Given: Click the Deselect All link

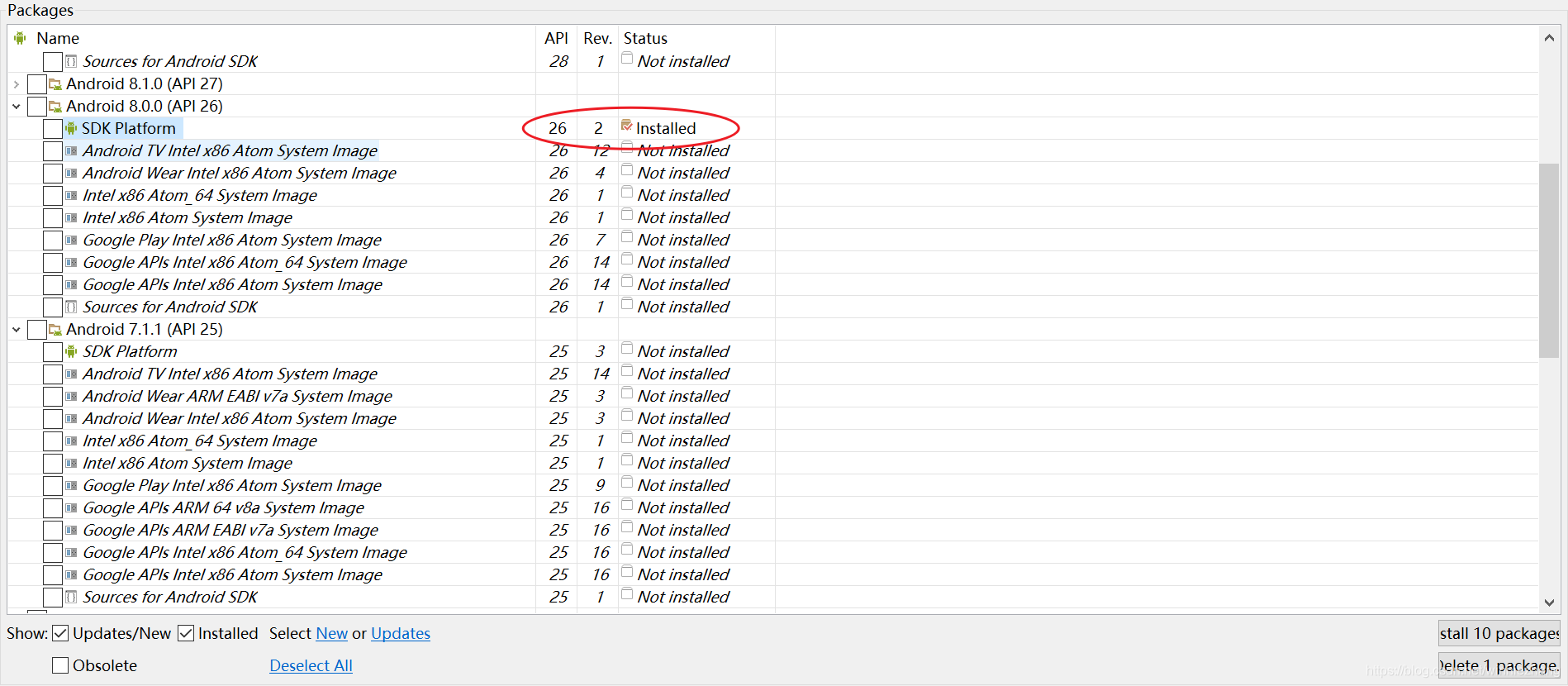Looking at the screenshot, I should [311, 665].
